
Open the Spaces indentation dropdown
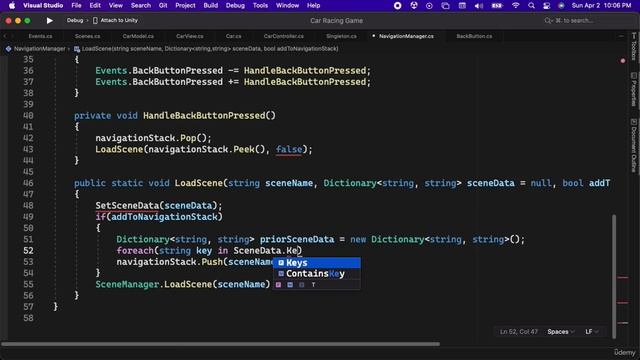561,332
